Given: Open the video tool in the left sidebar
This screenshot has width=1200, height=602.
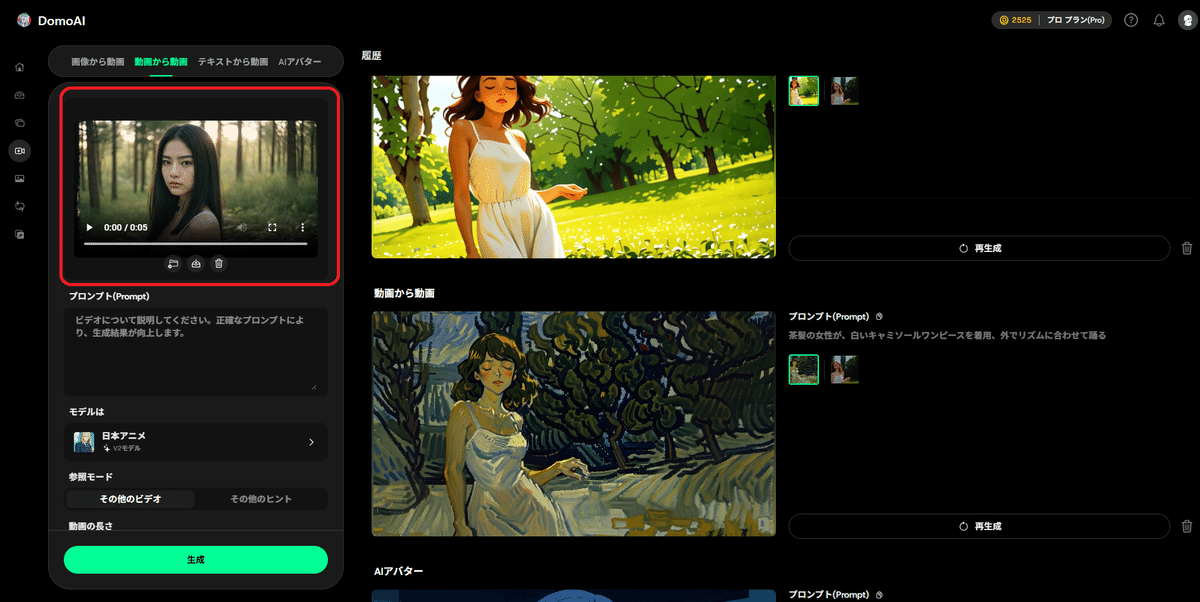Looking at the screenshot, I should [19, 150].
